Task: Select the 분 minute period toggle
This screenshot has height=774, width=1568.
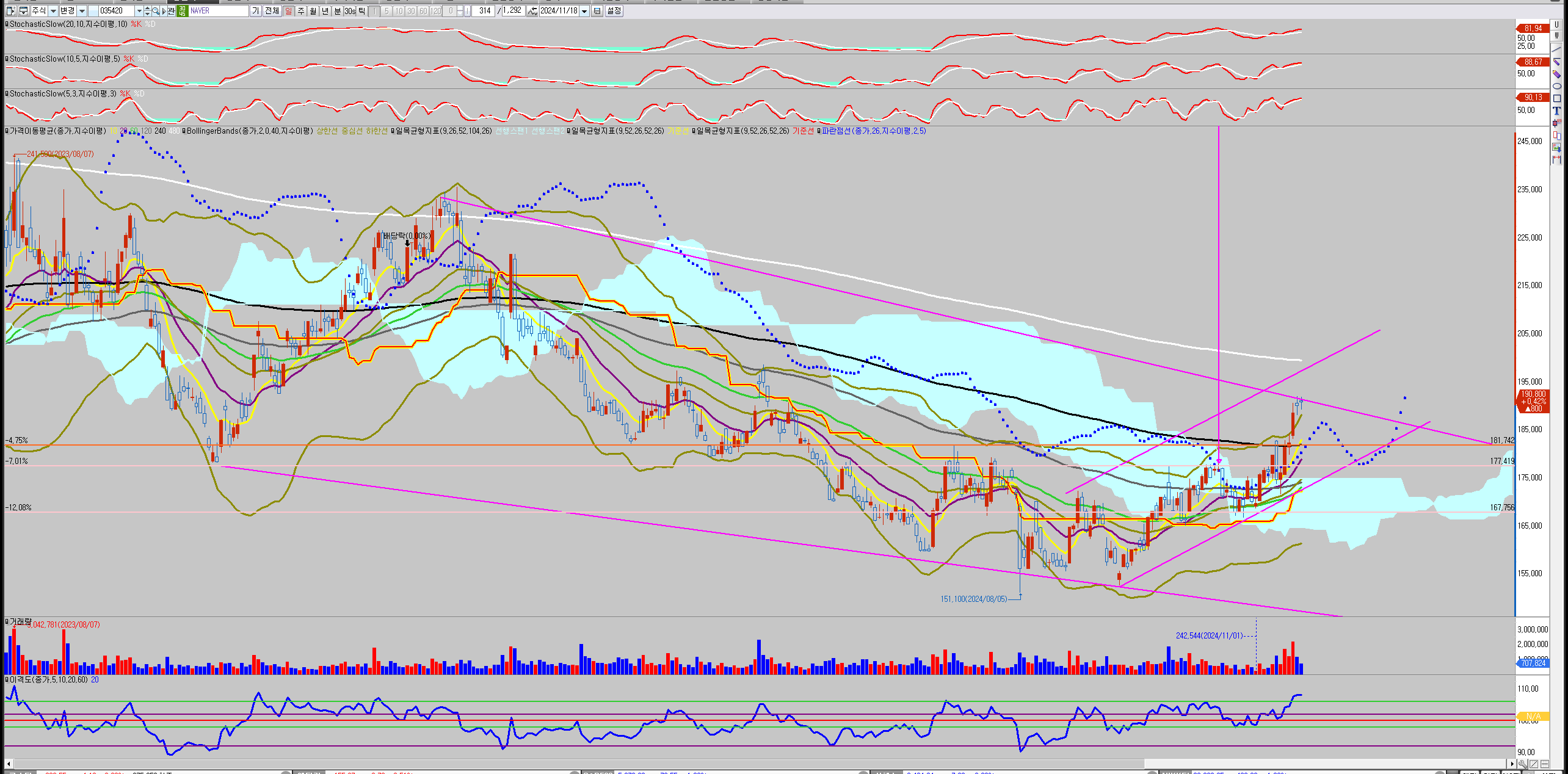Action: coord(337,11)
